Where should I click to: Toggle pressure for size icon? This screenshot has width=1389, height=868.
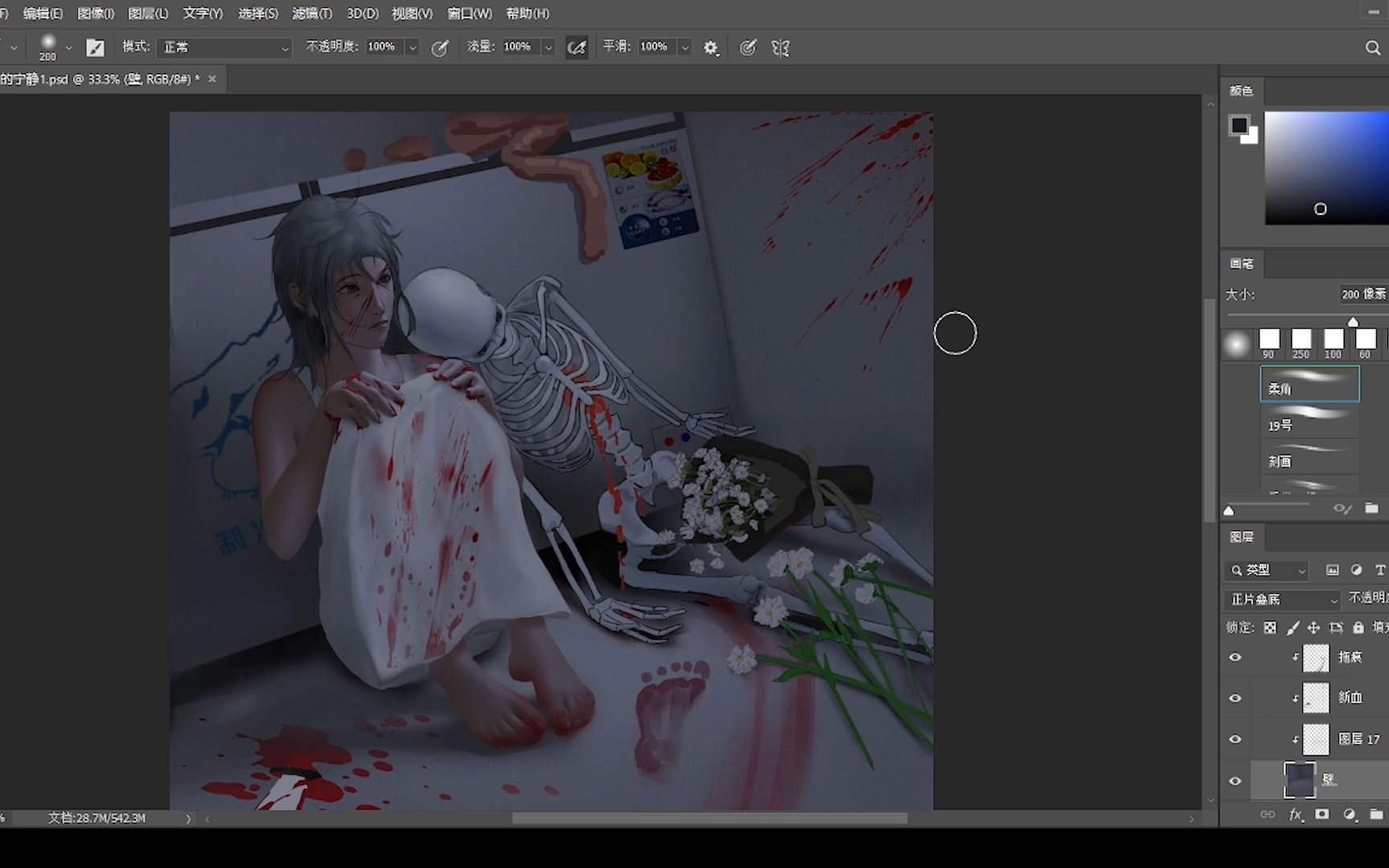pyautogui.click(x=748, y=47)
